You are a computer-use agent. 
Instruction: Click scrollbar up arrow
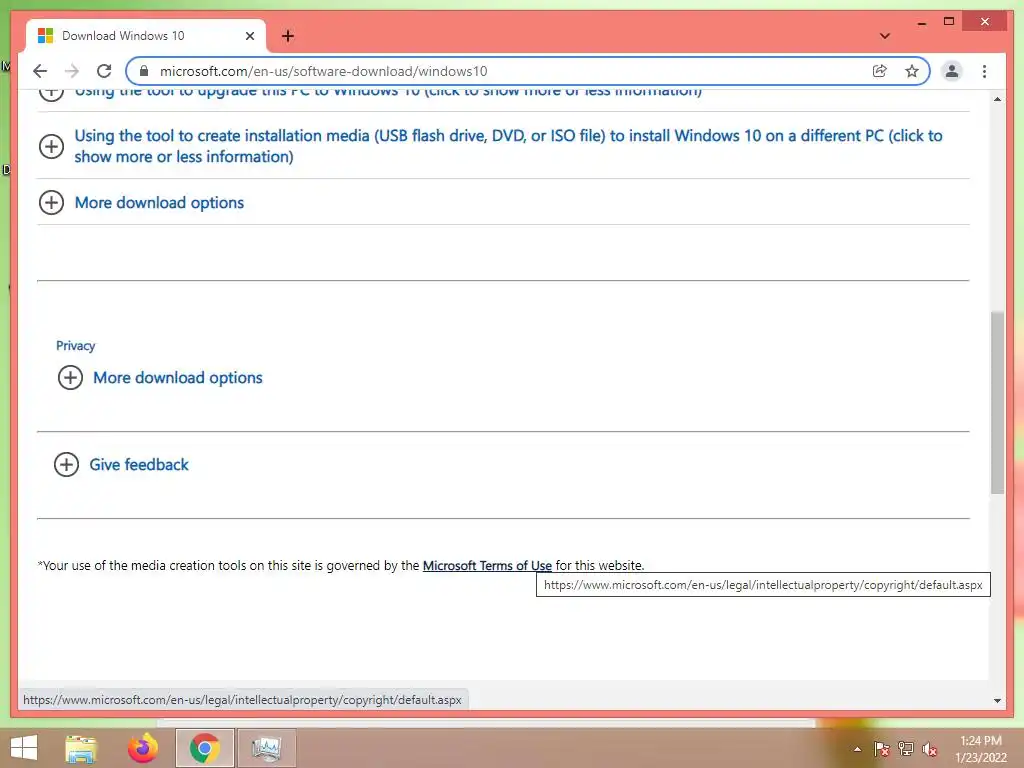997,99
